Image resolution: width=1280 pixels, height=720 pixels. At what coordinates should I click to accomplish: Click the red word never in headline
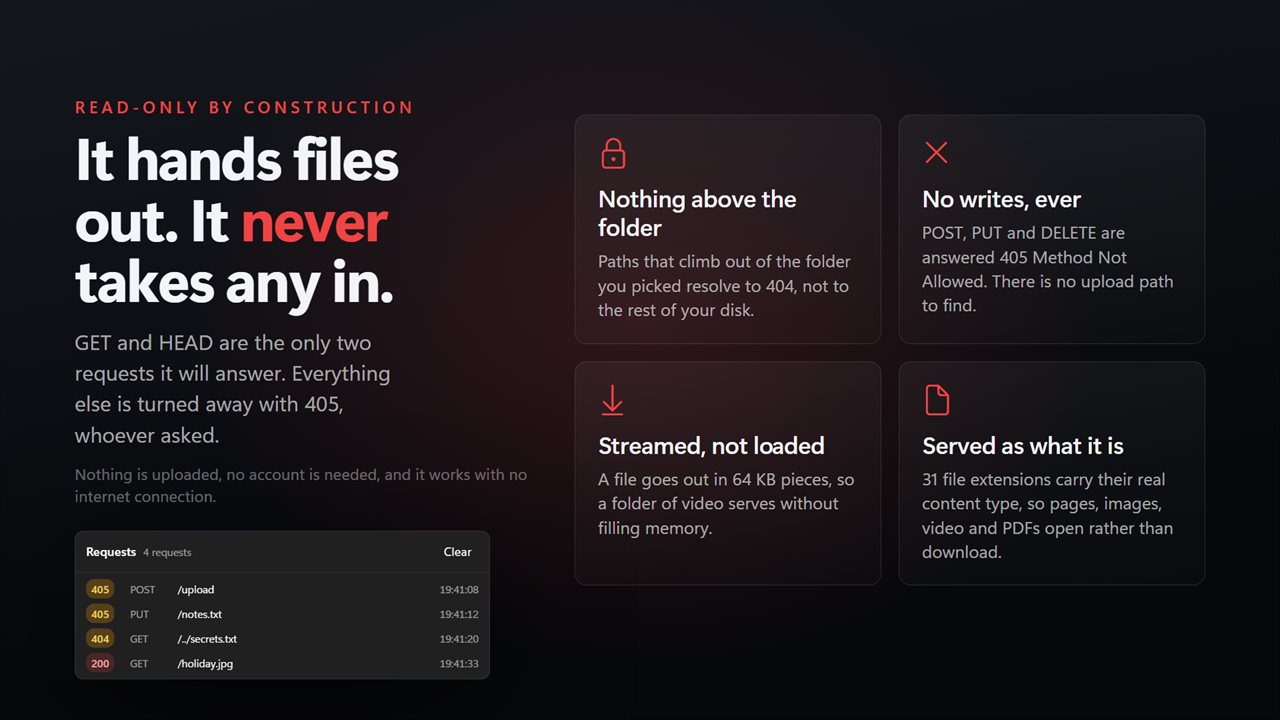pyautogui.click(x=314, y=222)
